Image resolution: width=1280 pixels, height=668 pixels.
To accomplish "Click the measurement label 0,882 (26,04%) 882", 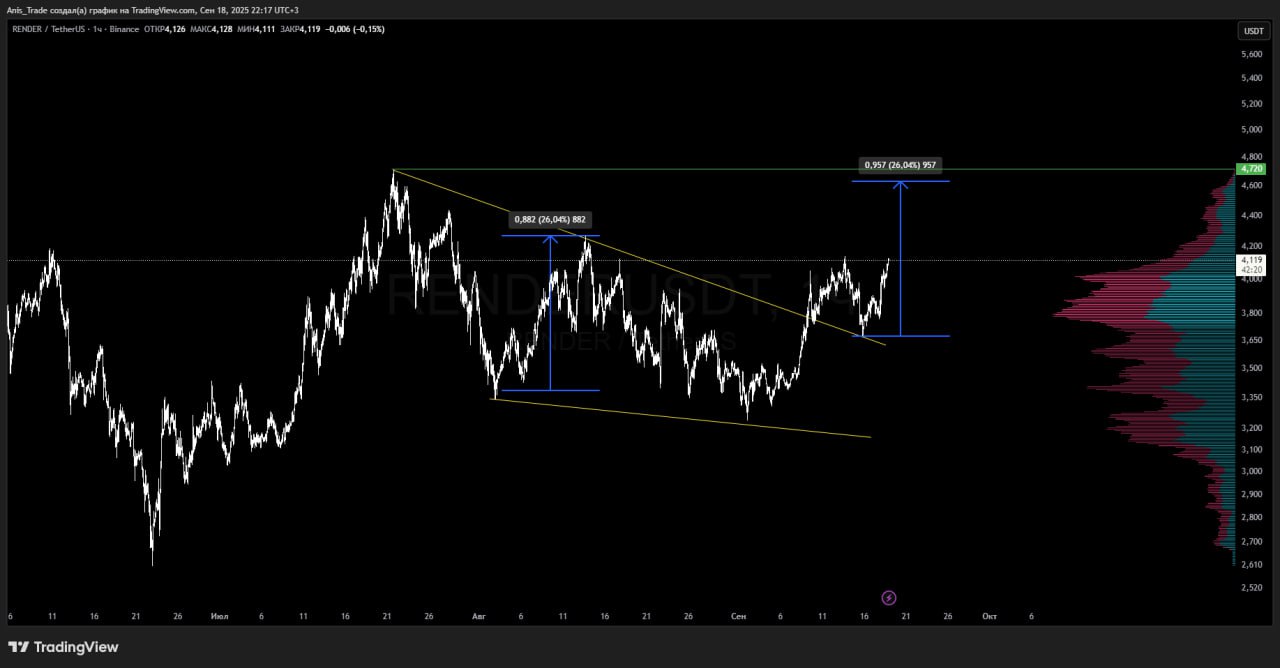I will point(550,219).
